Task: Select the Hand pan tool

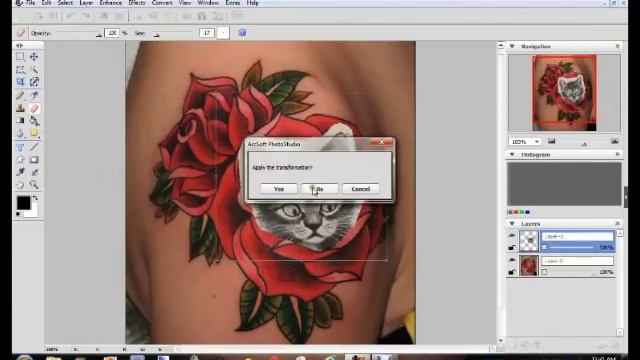Action: pos(20,185)
